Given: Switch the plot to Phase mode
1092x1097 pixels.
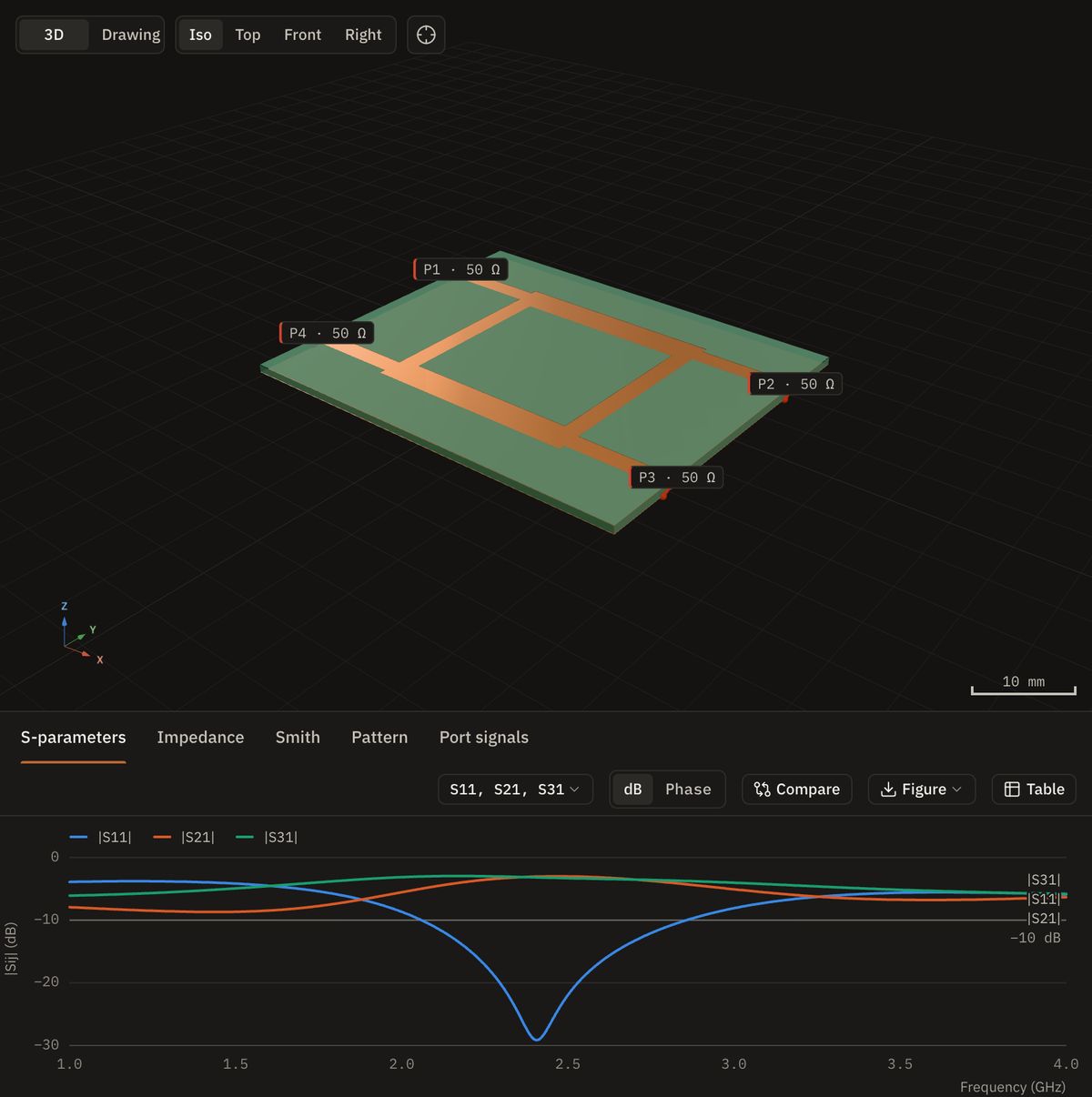Looking at the screenshot, I should click(688, 790).
